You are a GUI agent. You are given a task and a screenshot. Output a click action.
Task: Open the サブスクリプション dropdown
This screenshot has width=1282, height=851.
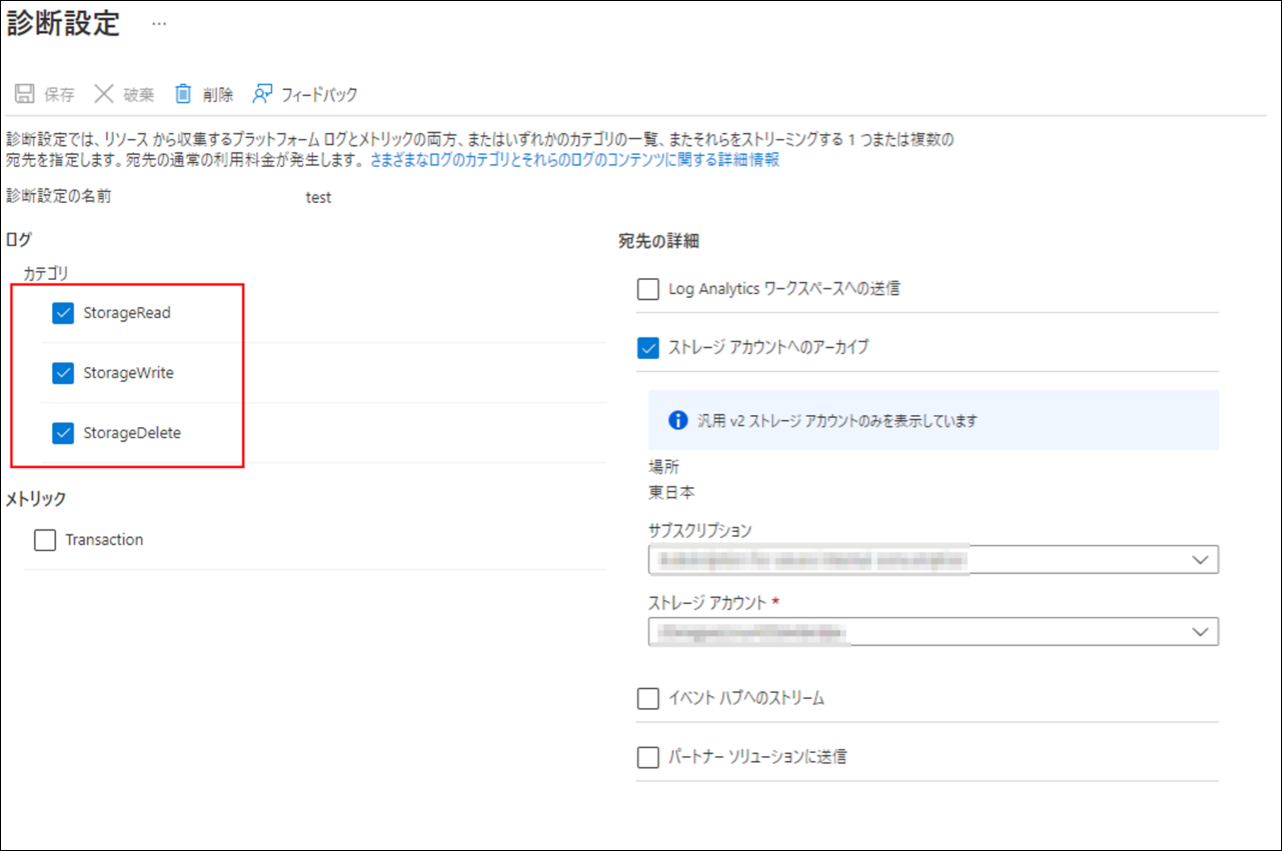click(1199, 559)
